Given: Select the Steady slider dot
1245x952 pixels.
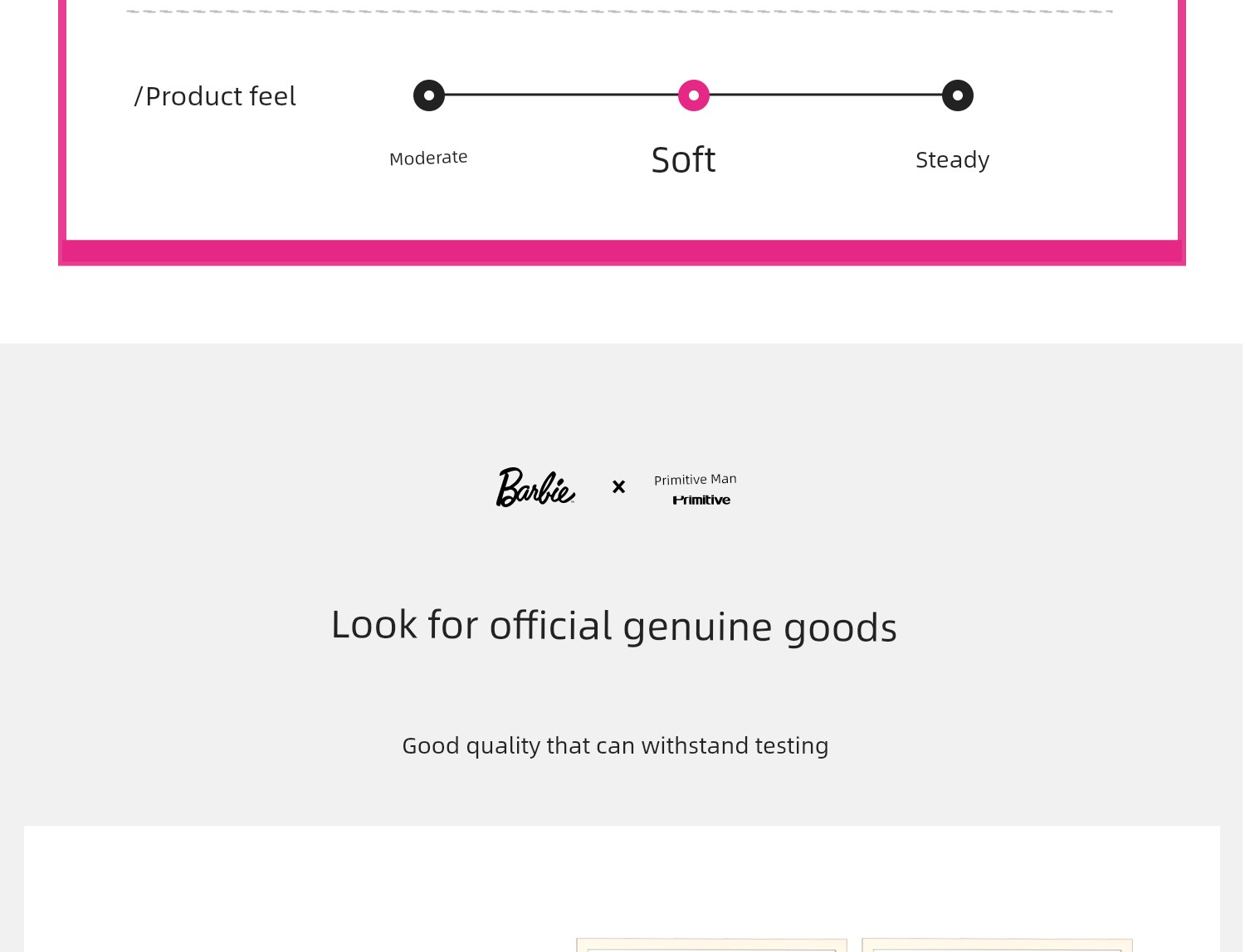Looking at the screenshot, I should (x=958, y=95).
